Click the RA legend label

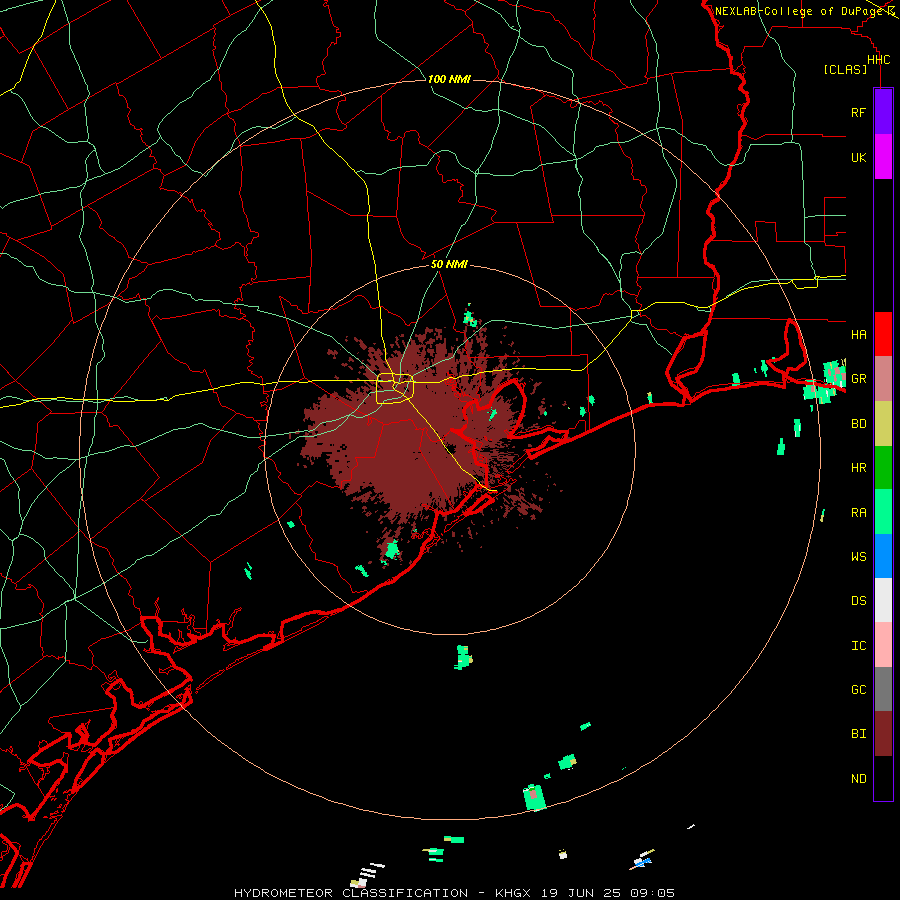coord(858,512)
